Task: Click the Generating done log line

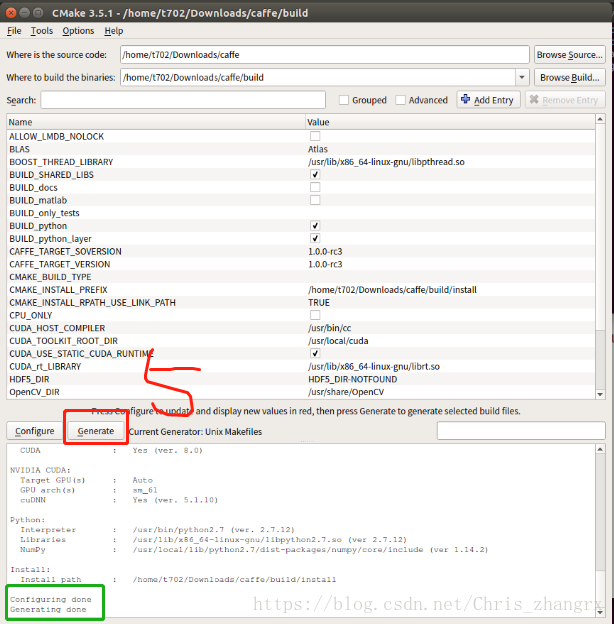Action: pos(48,609)
